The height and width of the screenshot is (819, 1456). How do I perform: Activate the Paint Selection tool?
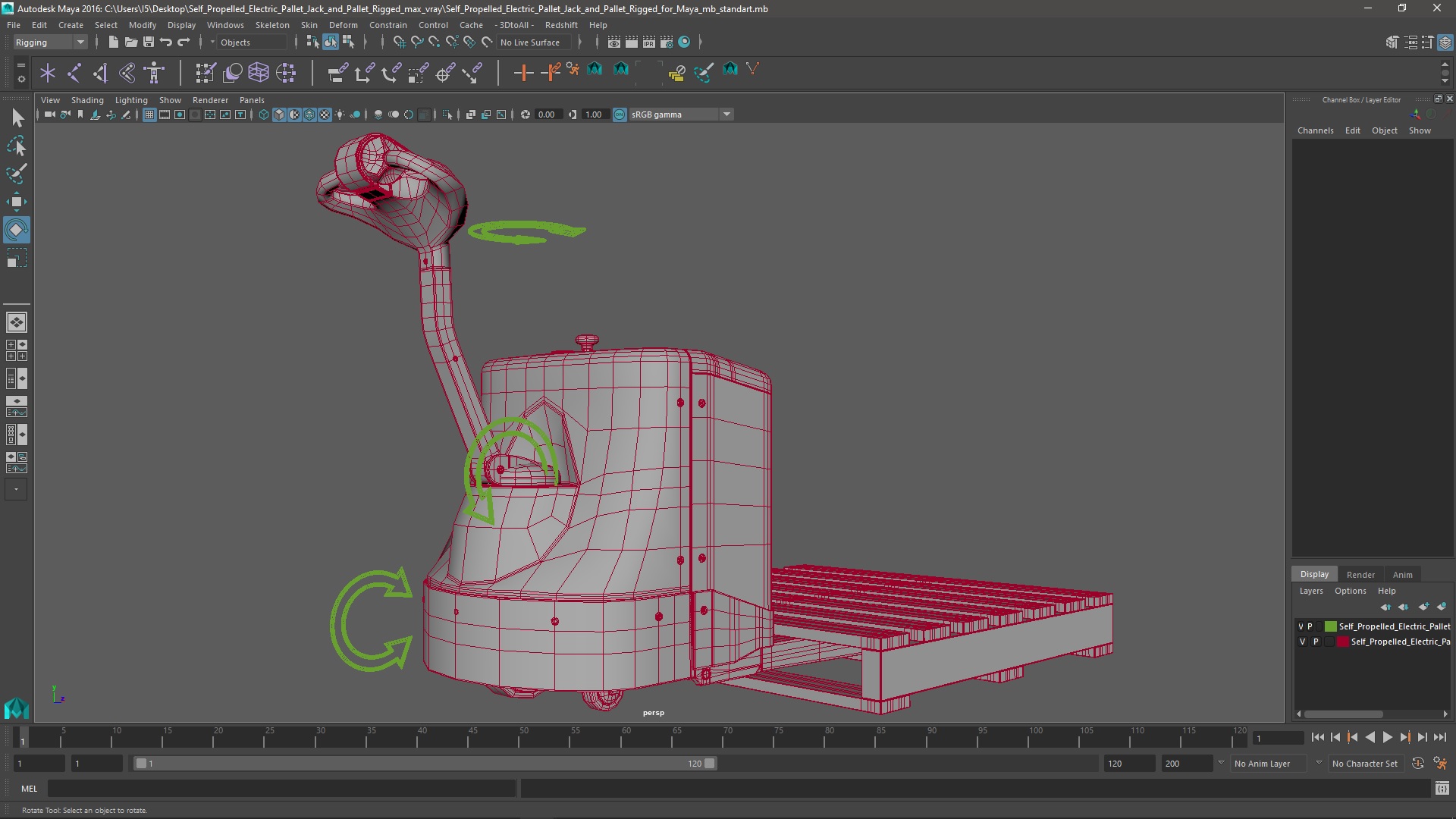pyautogui.click(x=17, y=174)
